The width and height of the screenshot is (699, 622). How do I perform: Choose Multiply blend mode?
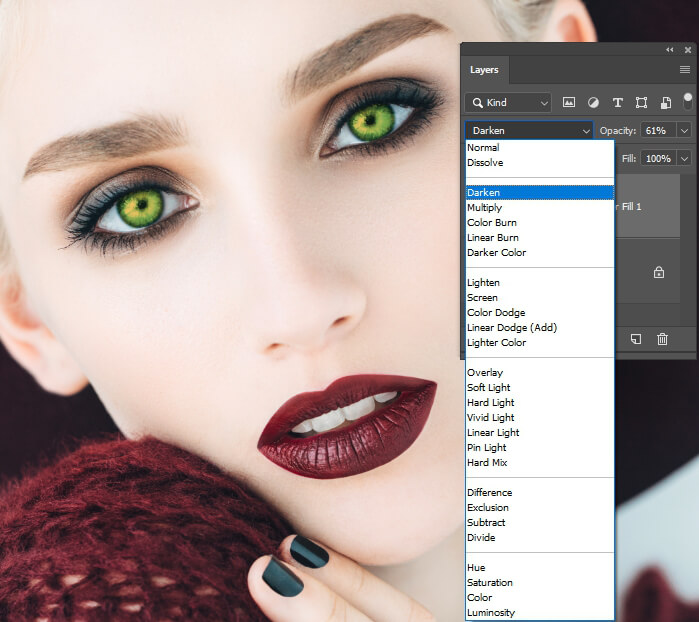(540, 208)
